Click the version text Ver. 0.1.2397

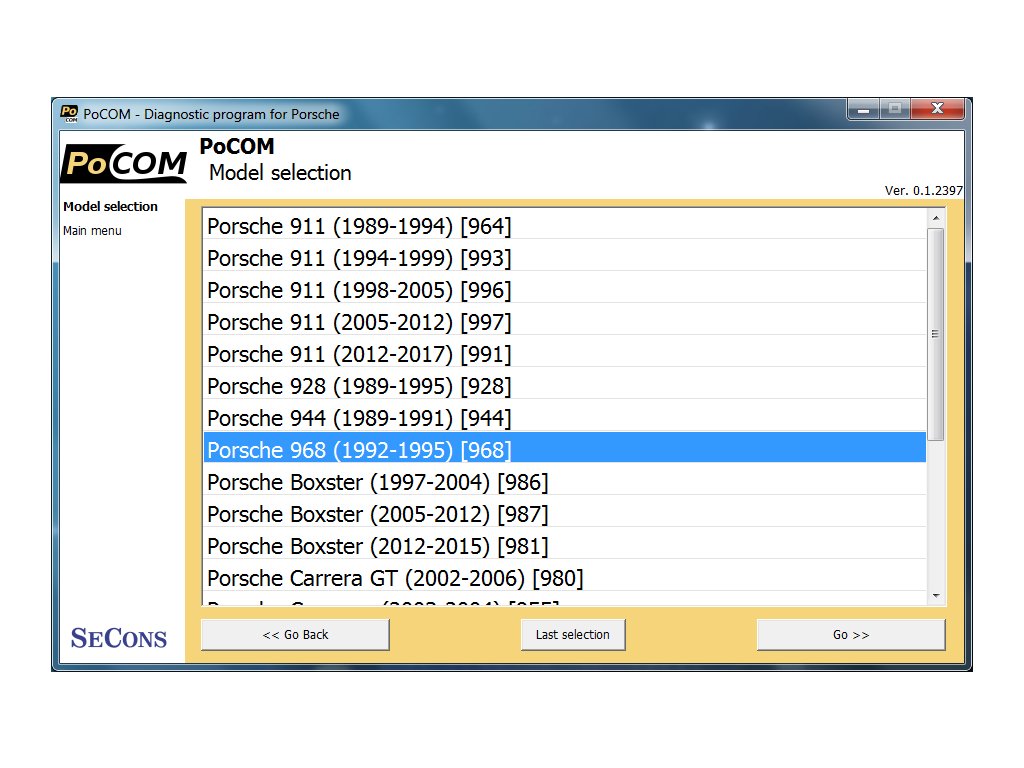tap(923, 191)
